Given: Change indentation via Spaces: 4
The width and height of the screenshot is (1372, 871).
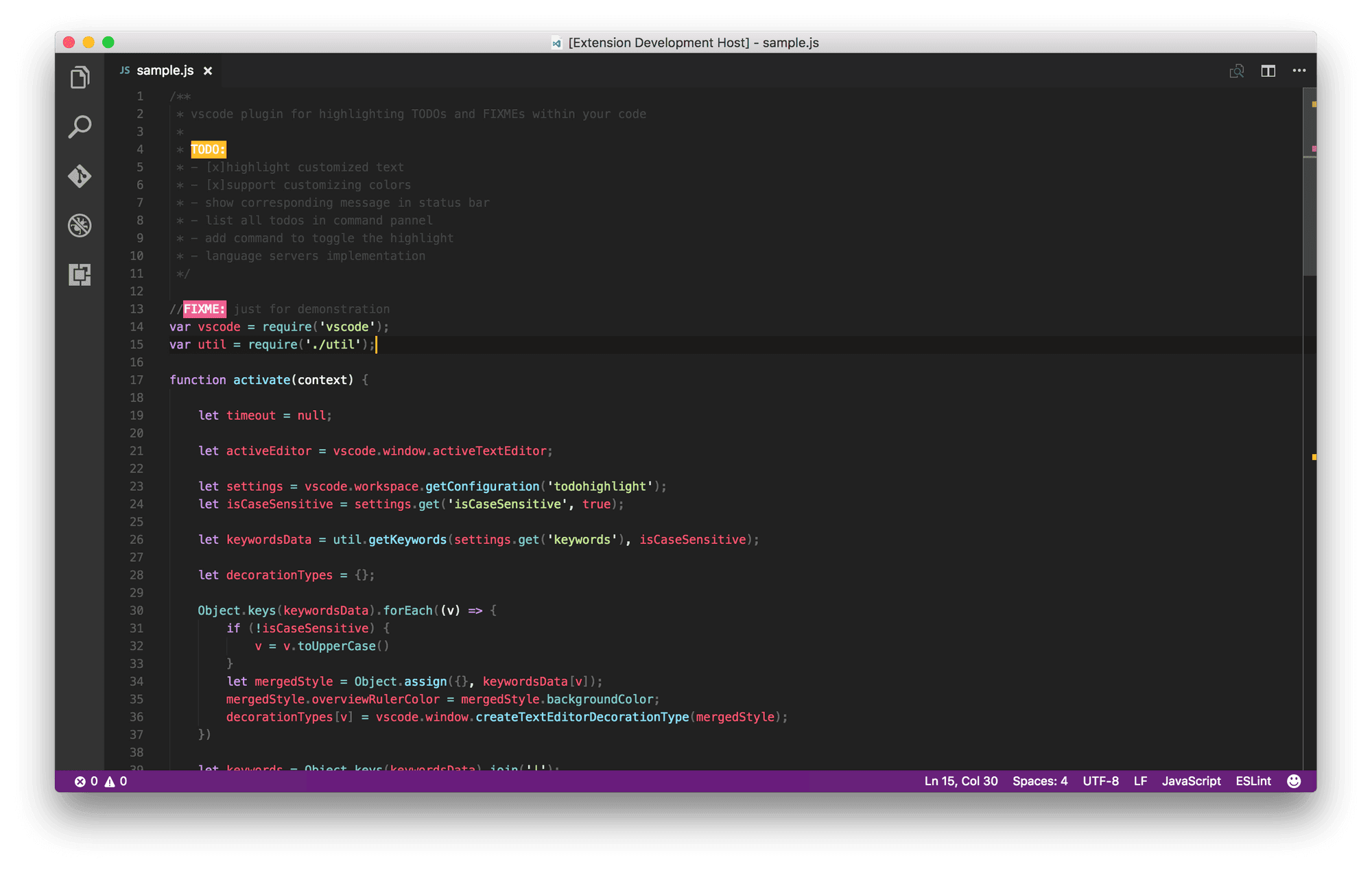Looking at the screenshot, I should click(1040, 781).
